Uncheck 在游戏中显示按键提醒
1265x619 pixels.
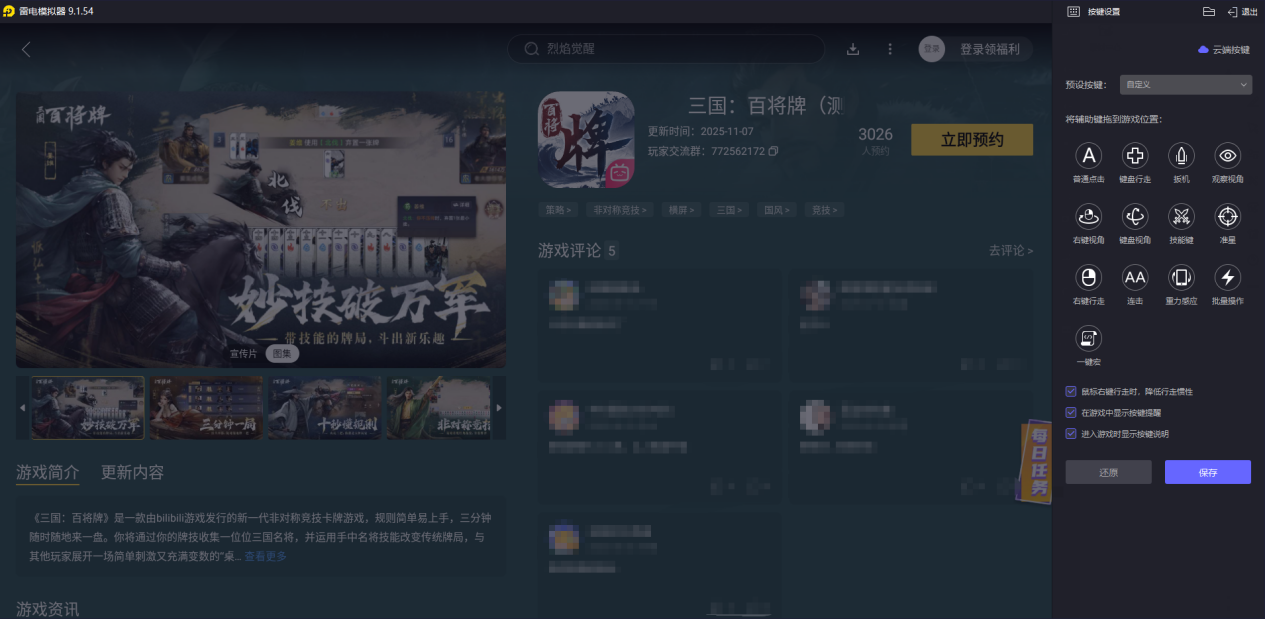click(1068, 412)
